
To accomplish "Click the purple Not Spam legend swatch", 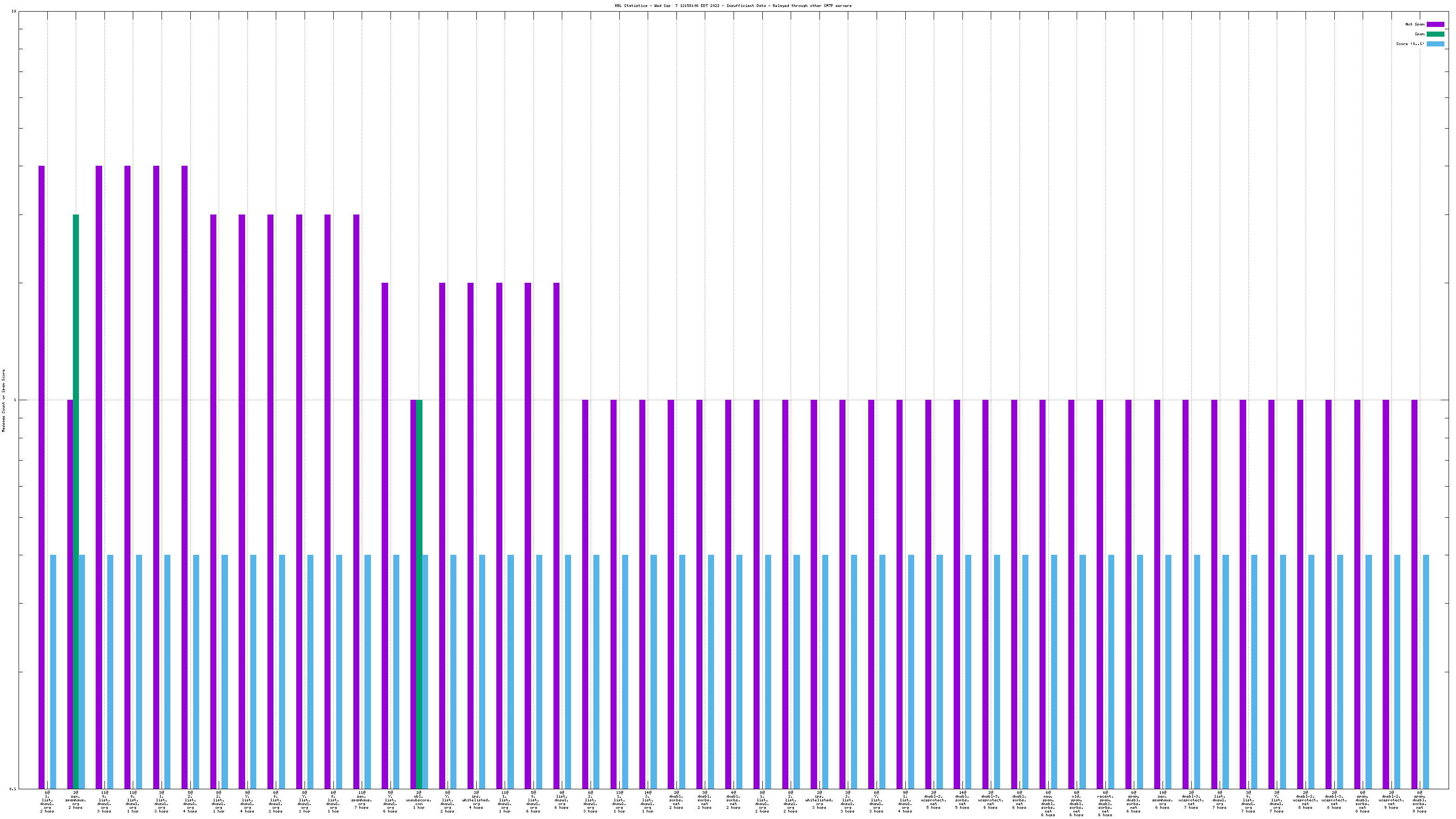I will coord(1435,24).
